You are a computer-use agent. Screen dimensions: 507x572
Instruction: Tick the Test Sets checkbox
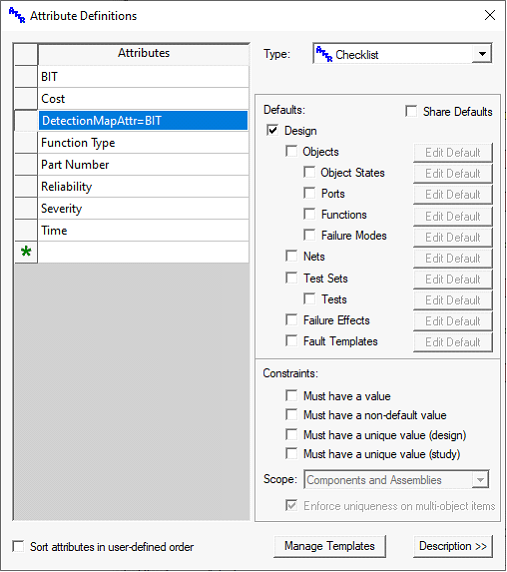pos(291,278)
